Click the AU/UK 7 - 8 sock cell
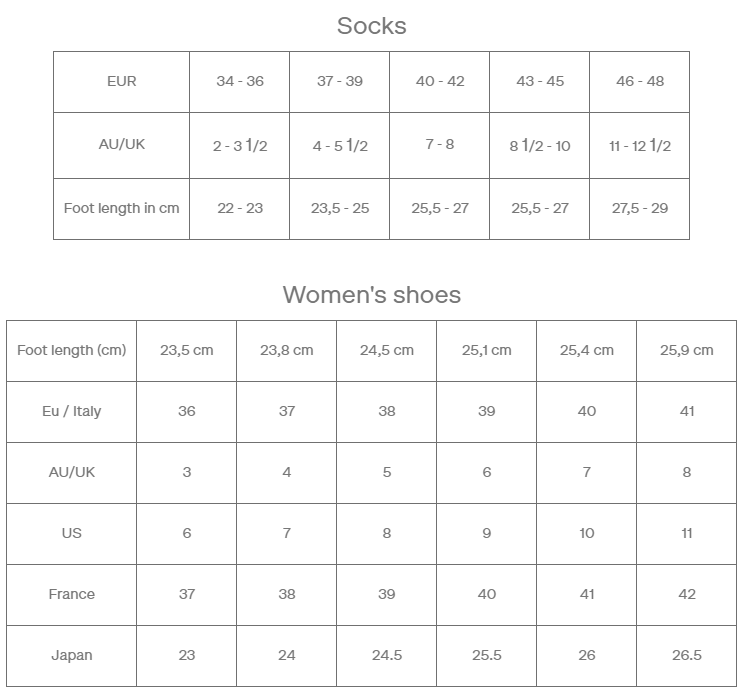 [x=440, y=146]
